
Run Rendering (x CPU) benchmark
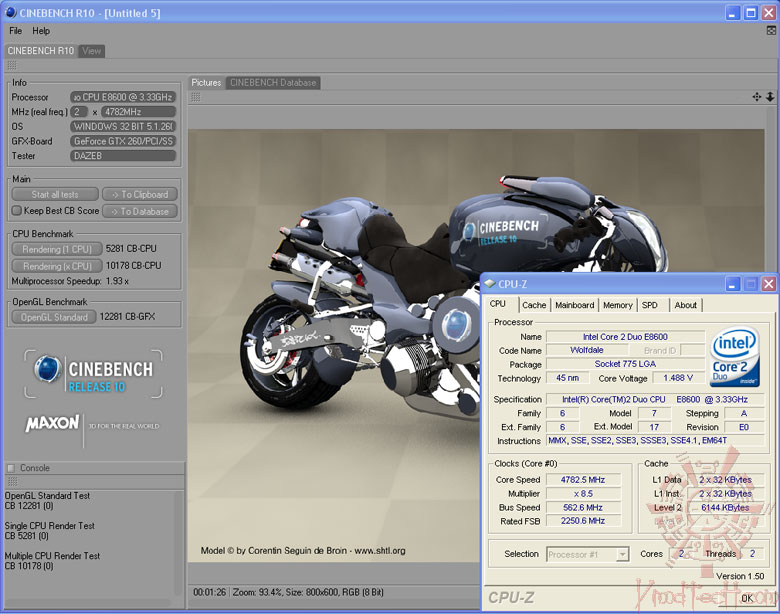(57, 265)
